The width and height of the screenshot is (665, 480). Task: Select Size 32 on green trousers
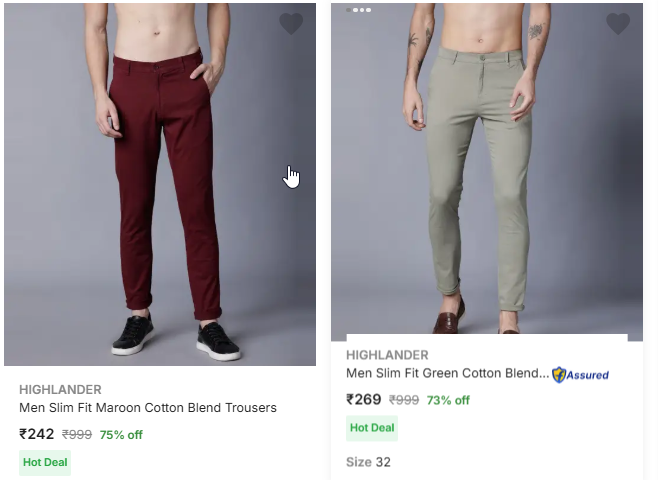(369, 462)
